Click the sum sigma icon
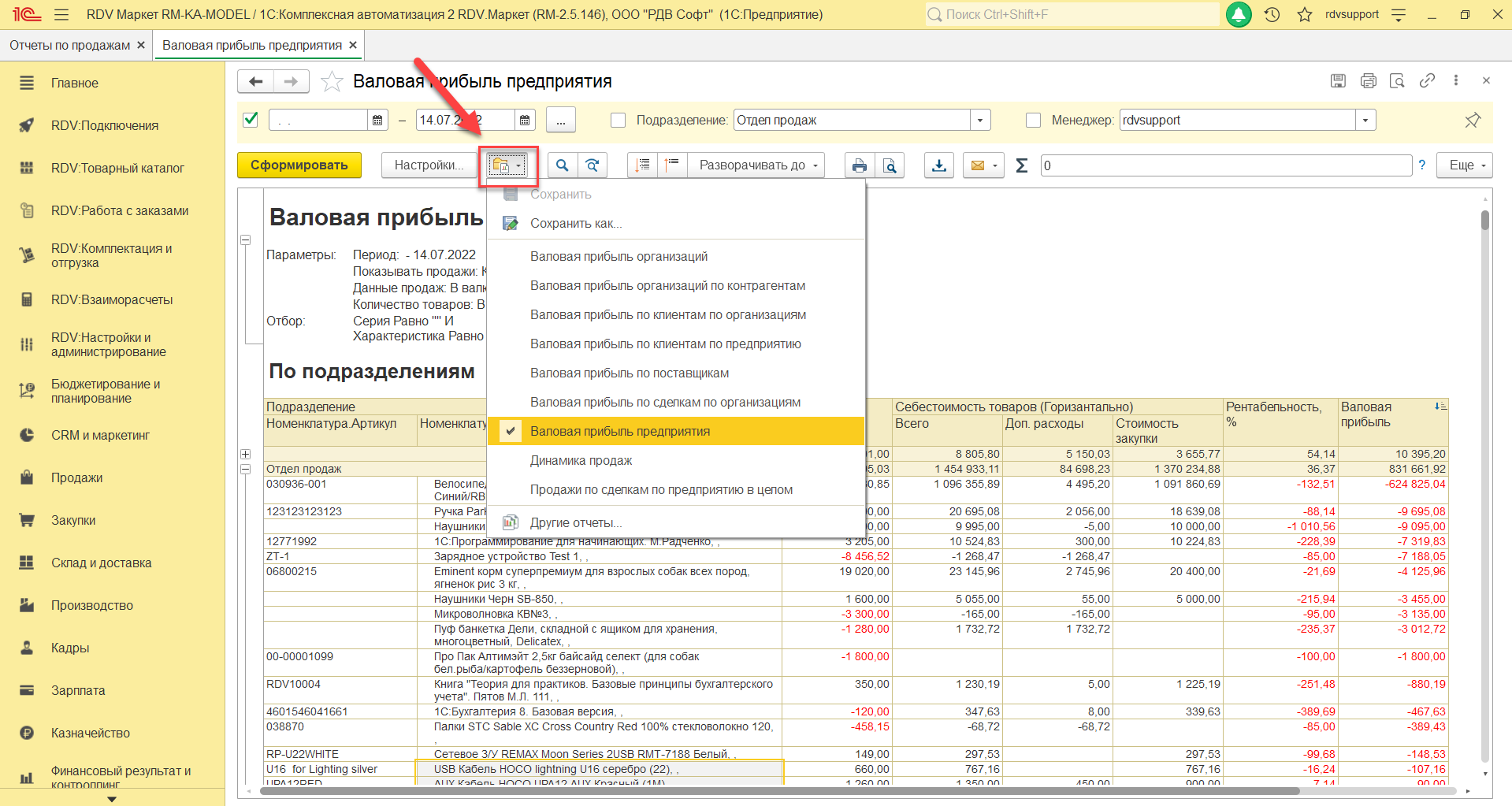Image resolution: width=1512 pixels, height=806 pixels. pos(1021,165)
